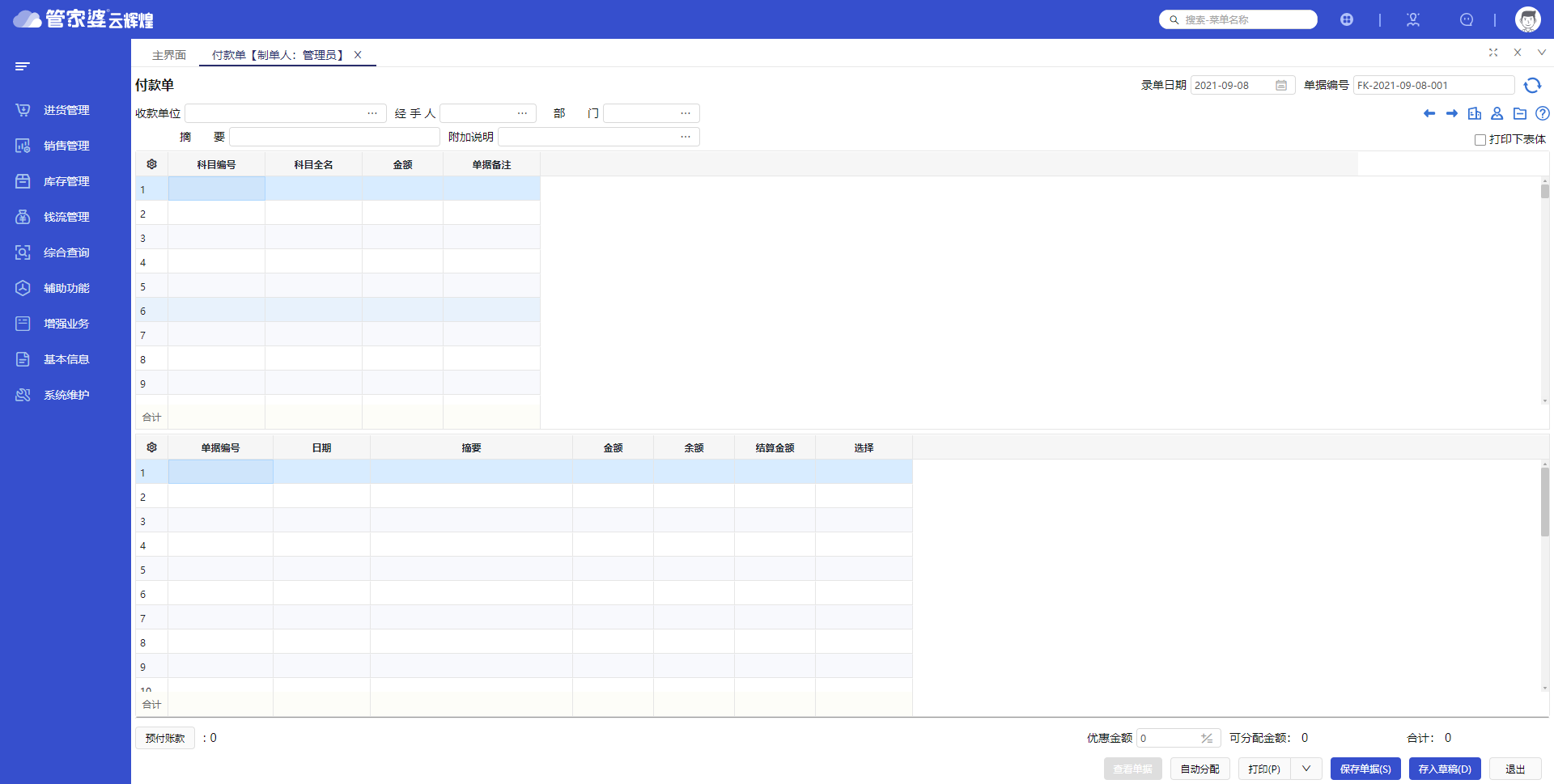
Task: Click the 预付账款 button
Action: 165,738
